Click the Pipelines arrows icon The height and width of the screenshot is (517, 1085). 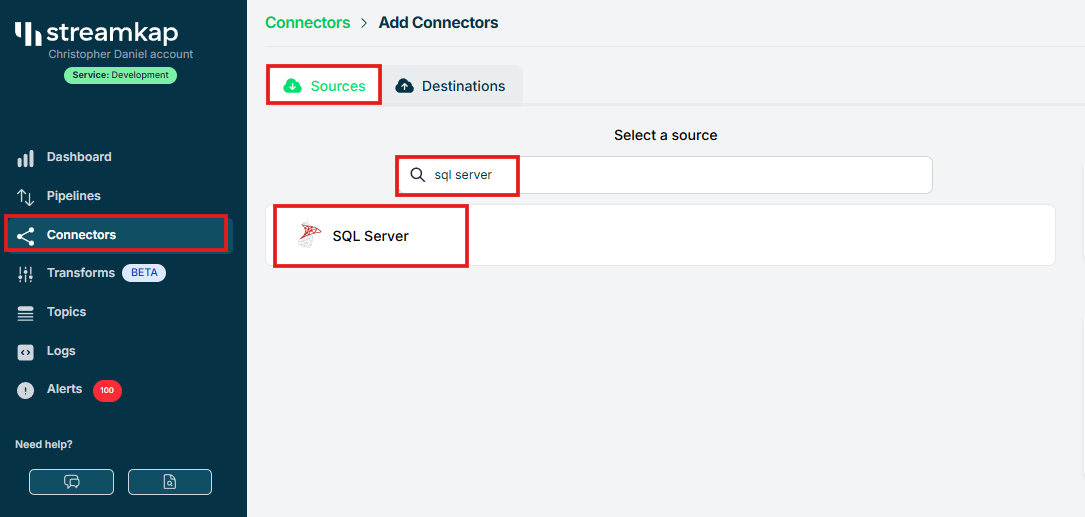click(26, 197)
